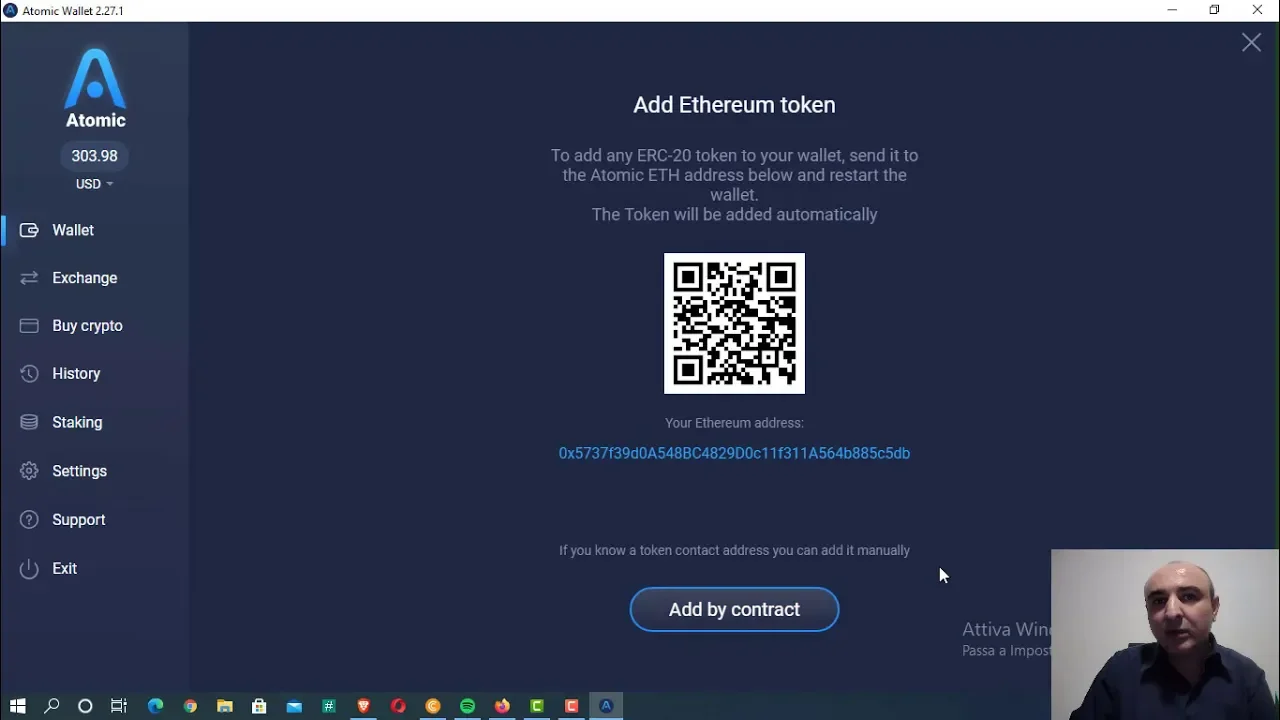Open Windows Search from the taskbar
The height and width of the screenshot is (720, 1280).
click(x=52, y=706)
